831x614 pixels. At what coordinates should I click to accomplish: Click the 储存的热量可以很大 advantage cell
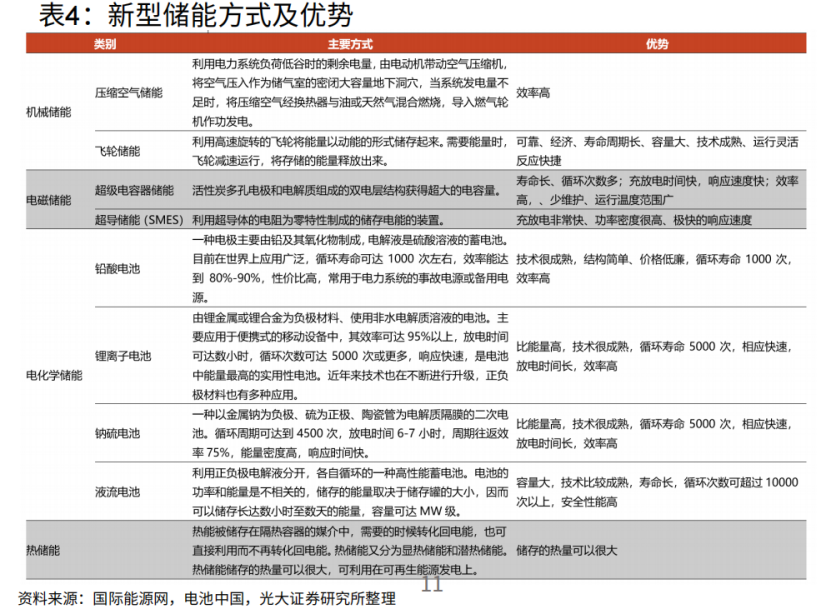pos(567,551)
